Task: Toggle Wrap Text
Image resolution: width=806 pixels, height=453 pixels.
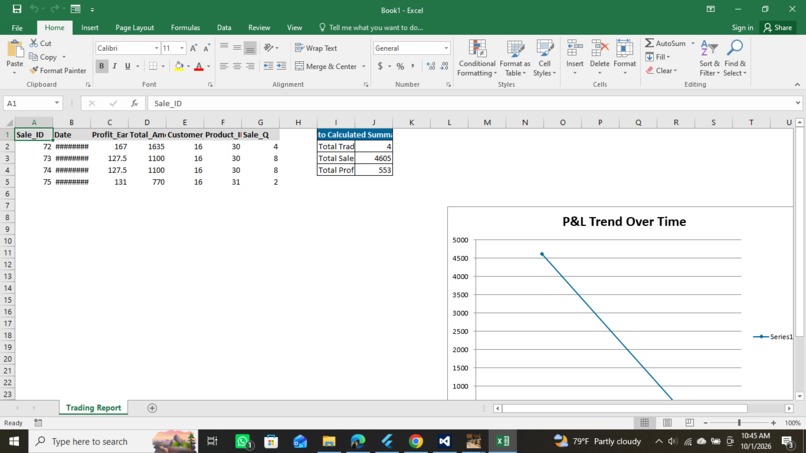Action: (316, 48)
